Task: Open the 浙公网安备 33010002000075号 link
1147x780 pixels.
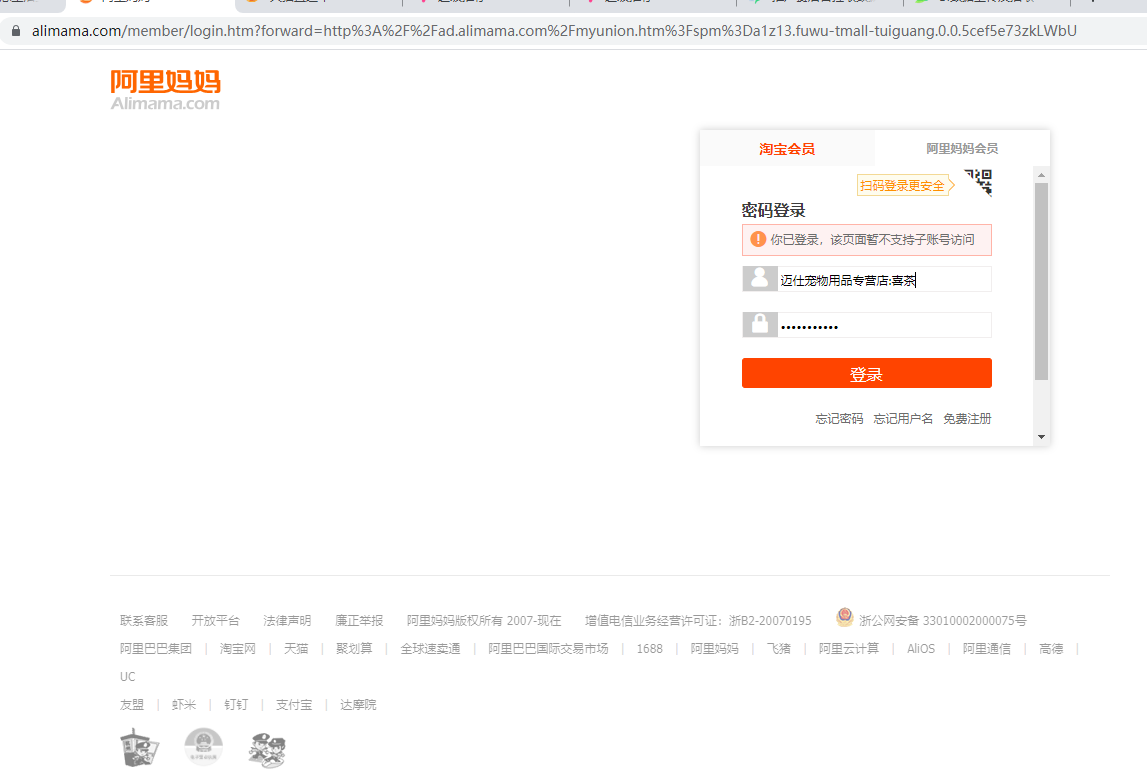Action: coord(942,620)
